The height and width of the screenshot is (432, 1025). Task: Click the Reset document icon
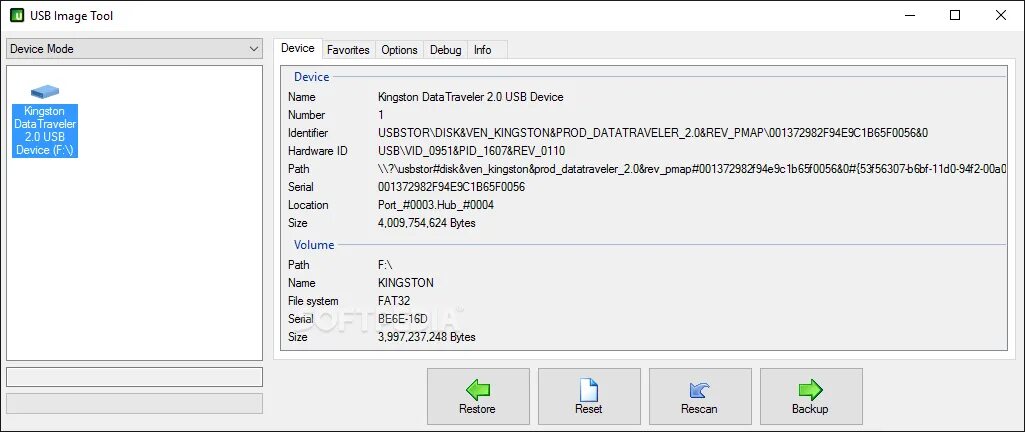pyautogui.click(x=589, y=390)
